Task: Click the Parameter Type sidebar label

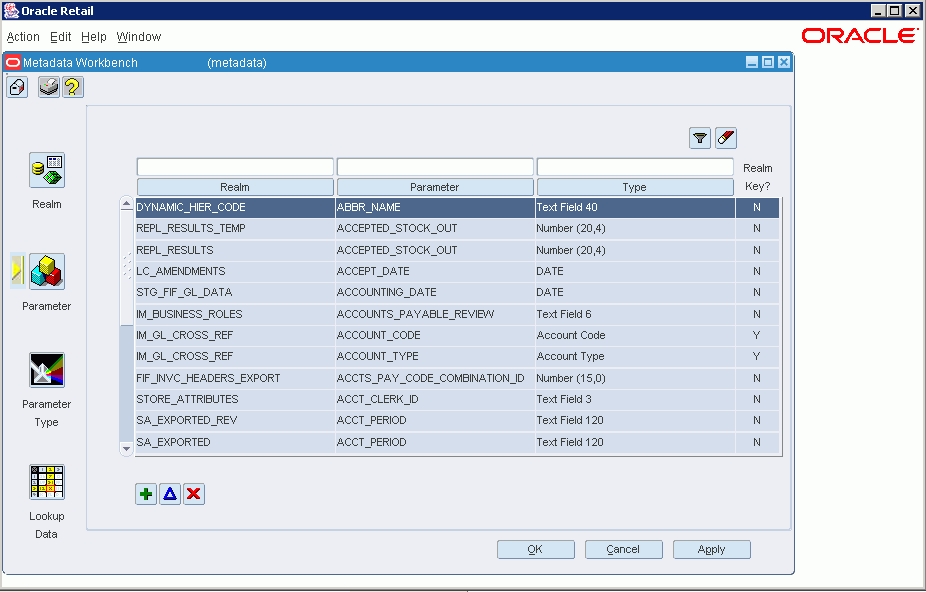Action: pos(47,413)
